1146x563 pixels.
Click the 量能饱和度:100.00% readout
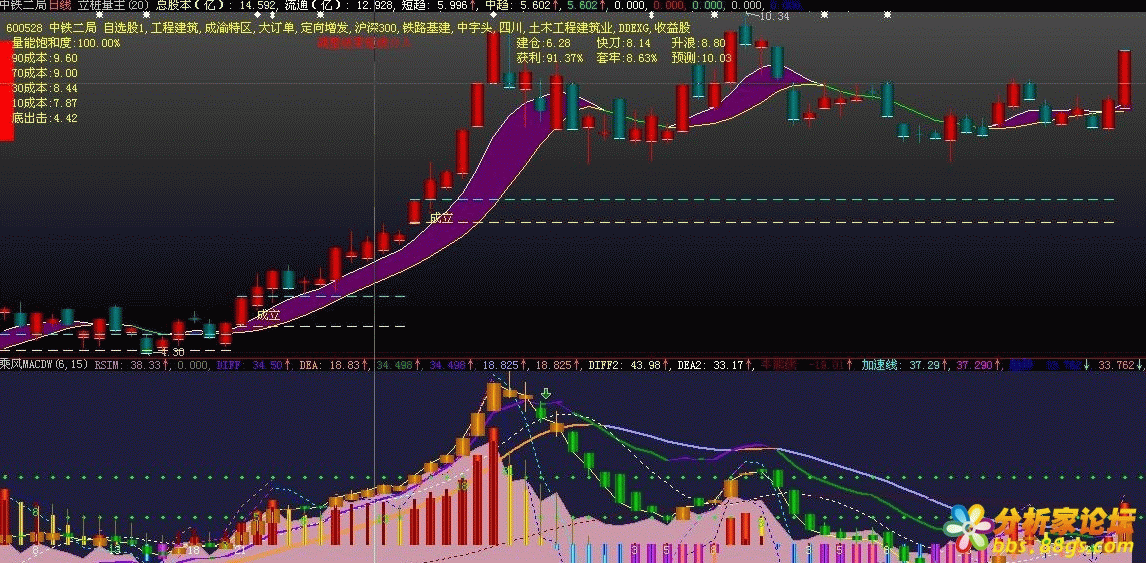[x=66, y=43]
